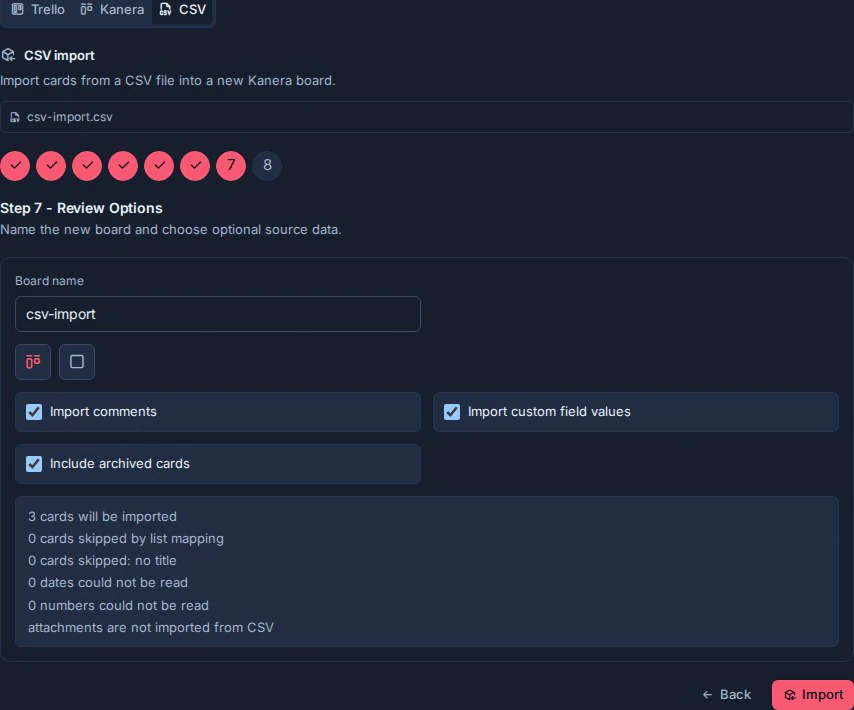Choose the empty square icon button

(77, 362)
